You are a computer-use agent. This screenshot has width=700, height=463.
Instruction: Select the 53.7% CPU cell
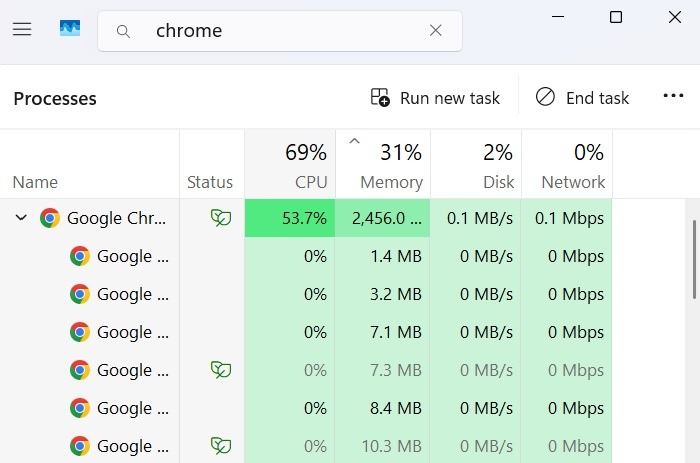(x=290, y=218)
